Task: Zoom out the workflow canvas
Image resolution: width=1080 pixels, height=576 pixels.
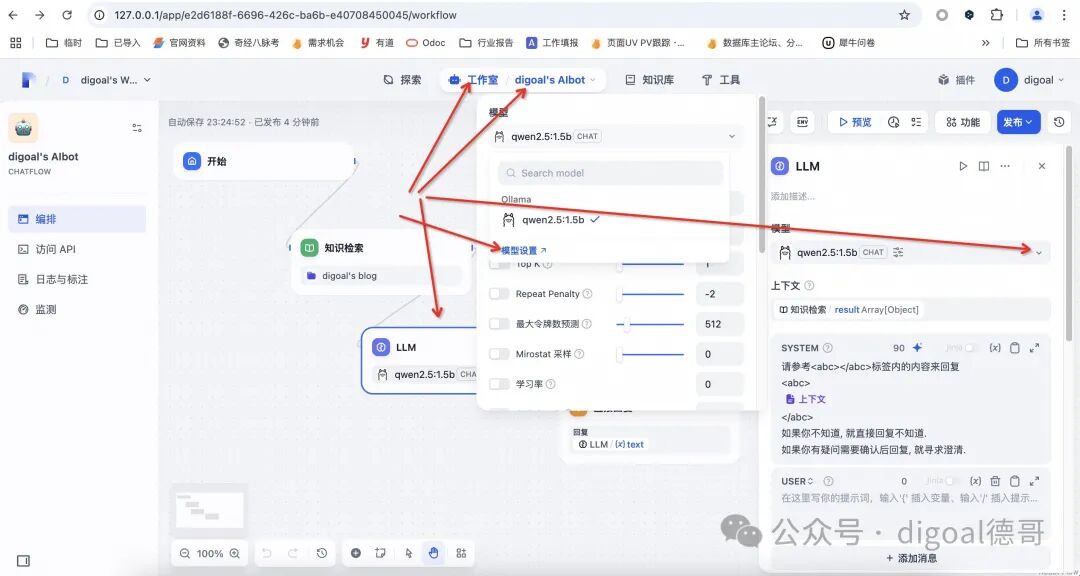Action: pos(185,553)
